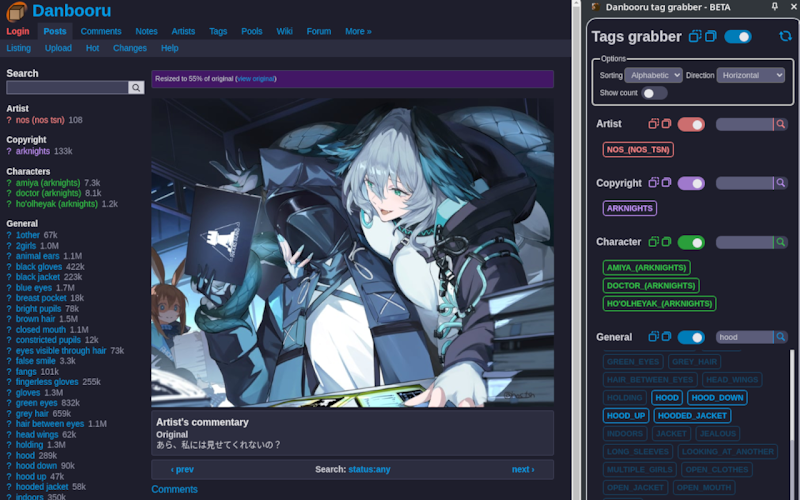Click the Login link
This screenshot has height=500, width=800.
(18, 31)
